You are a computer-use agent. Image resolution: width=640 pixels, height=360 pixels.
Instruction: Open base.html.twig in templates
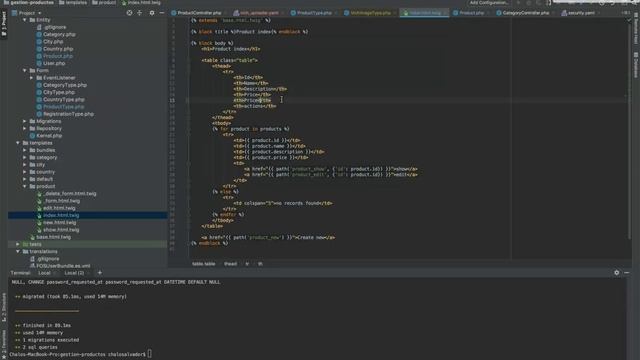[53, 237]
